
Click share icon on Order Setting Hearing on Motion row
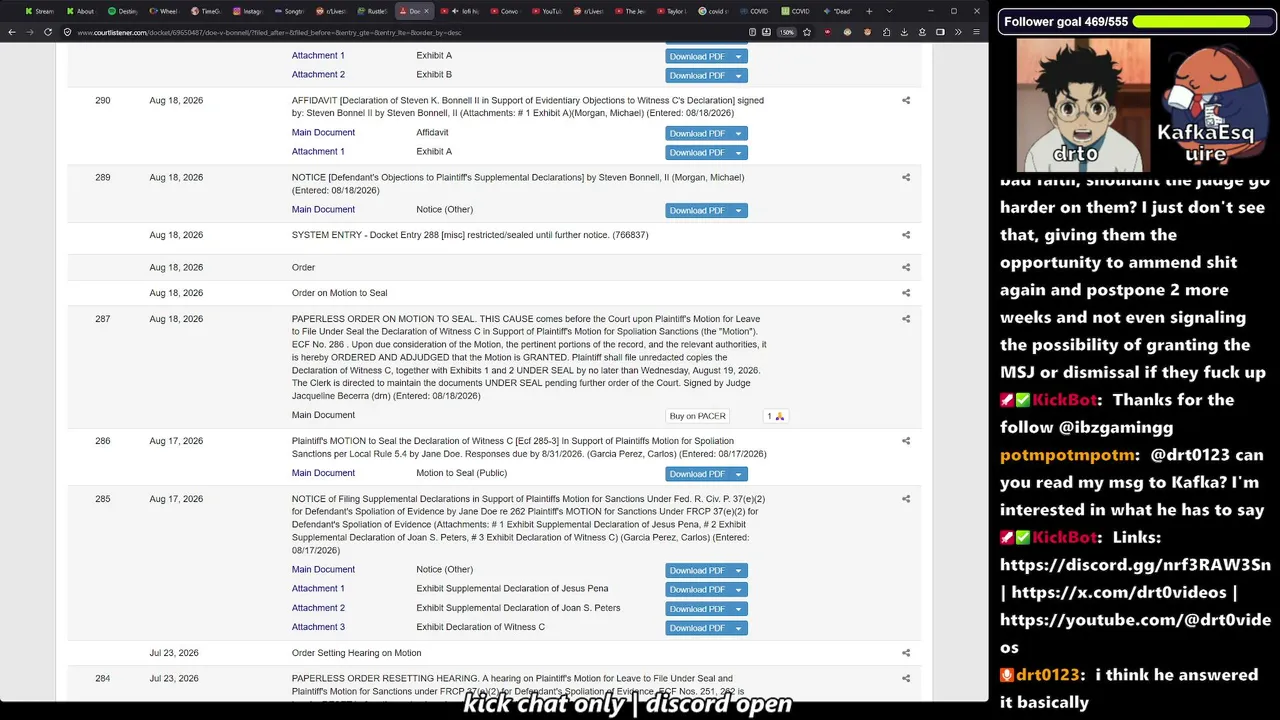tap(906, 653)
